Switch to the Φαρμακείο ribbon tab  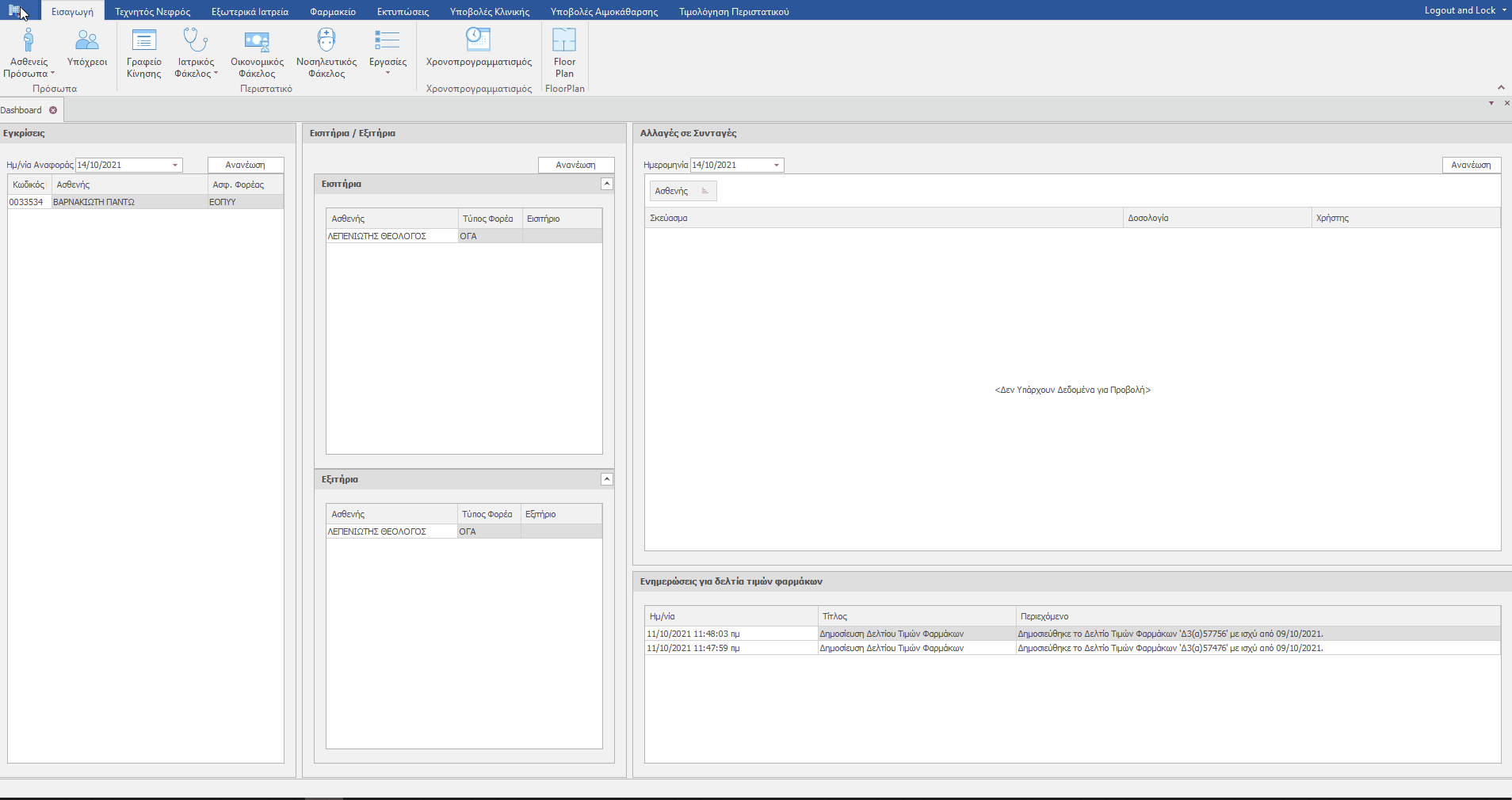333,12
